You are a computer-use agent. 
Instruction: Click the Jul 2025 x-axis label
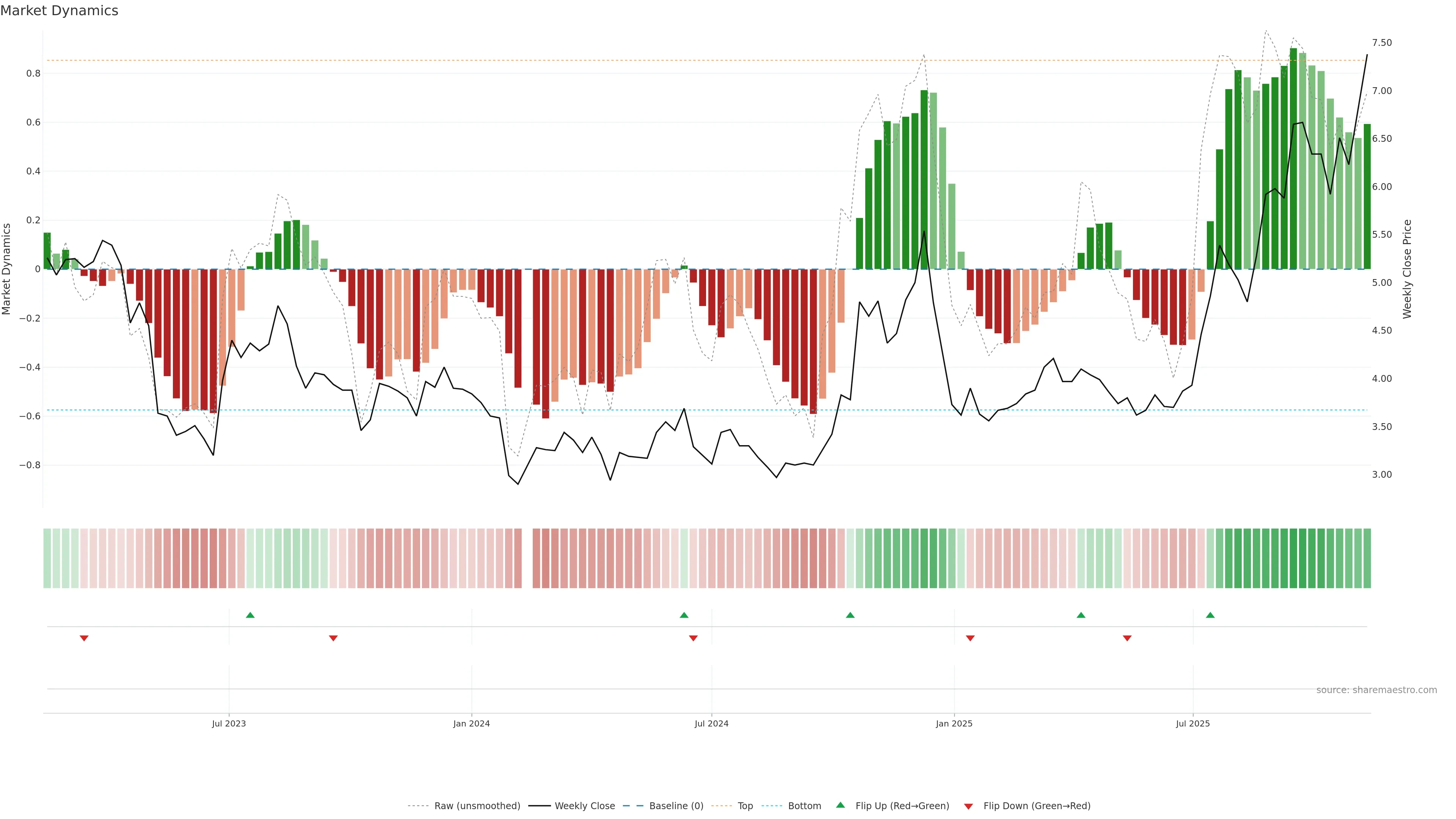tap(1192, 723)
